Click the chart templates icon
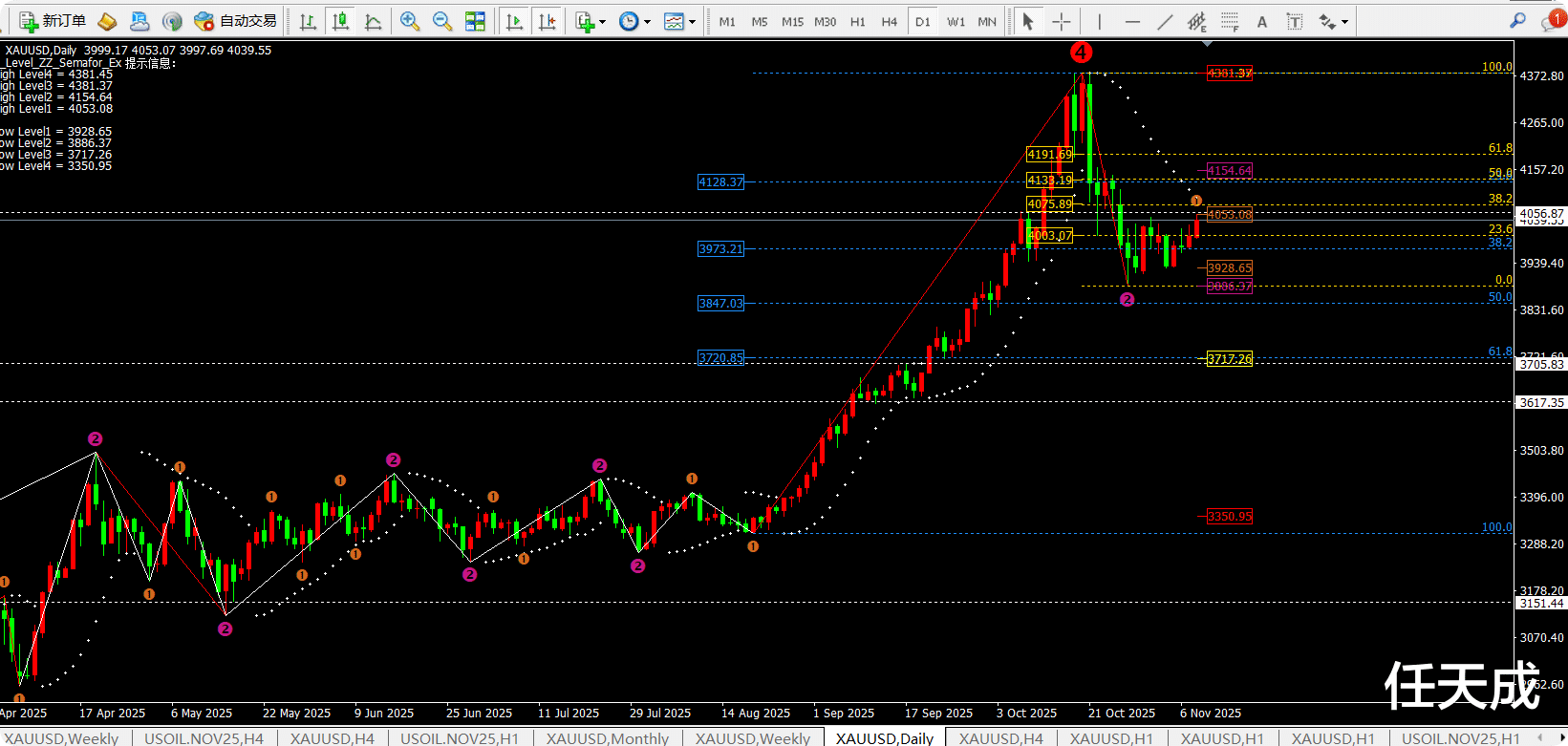Screen dimensions: 1568x746 tap(674, 20)
